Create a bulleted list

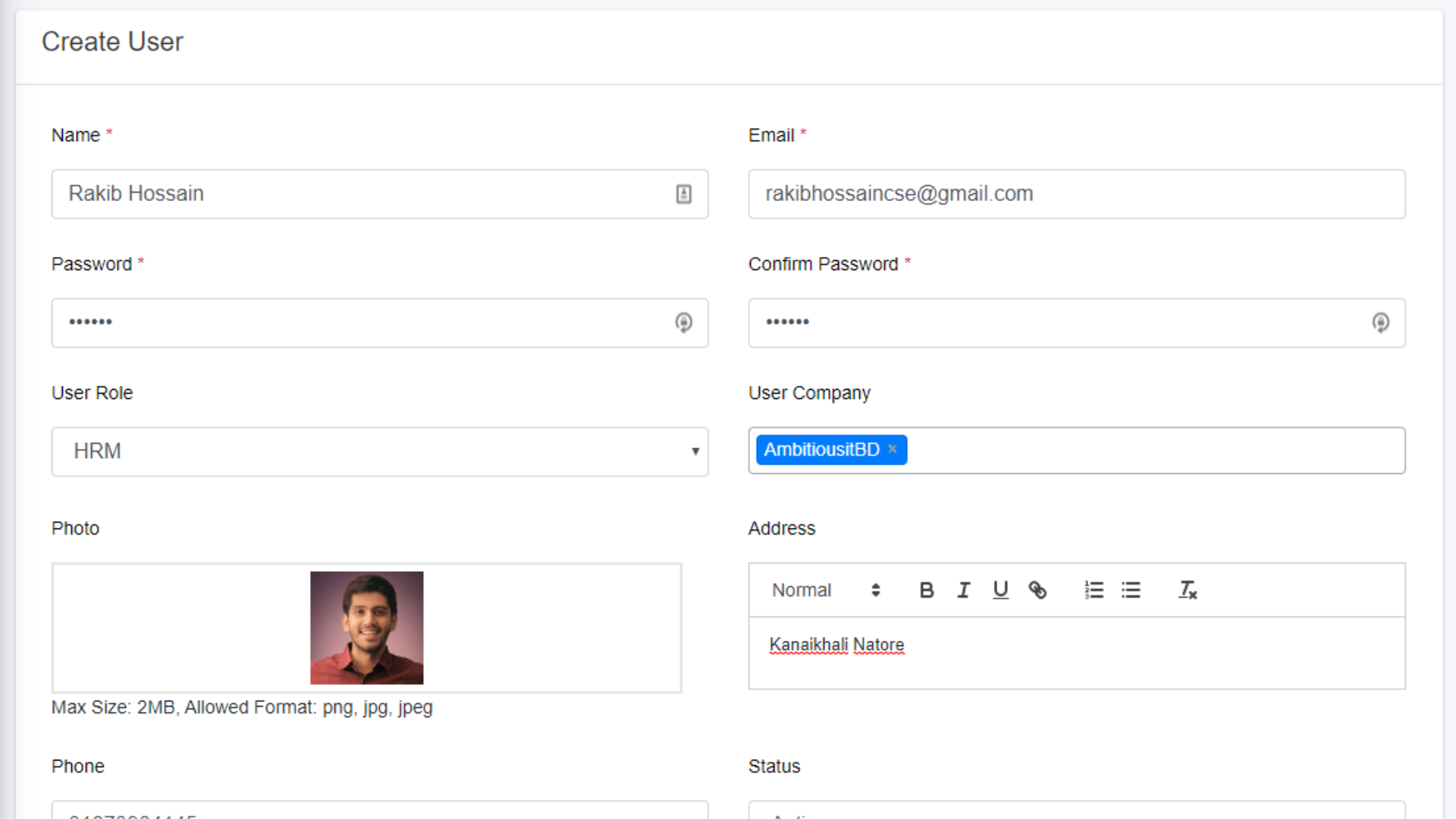[x=1131, y=590]
